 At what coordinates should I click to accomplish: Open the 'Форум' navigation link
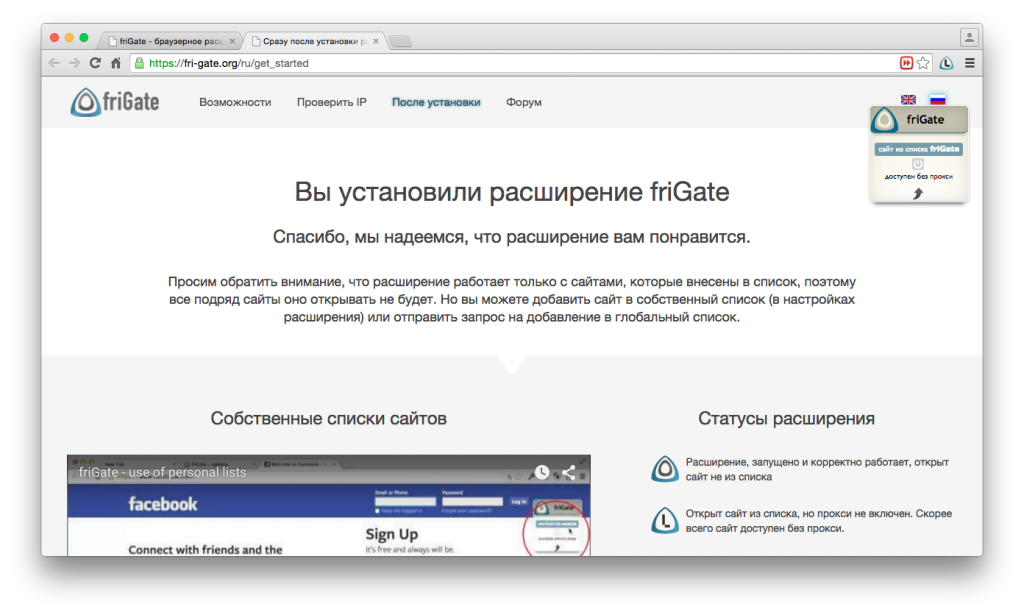(524, 102)
